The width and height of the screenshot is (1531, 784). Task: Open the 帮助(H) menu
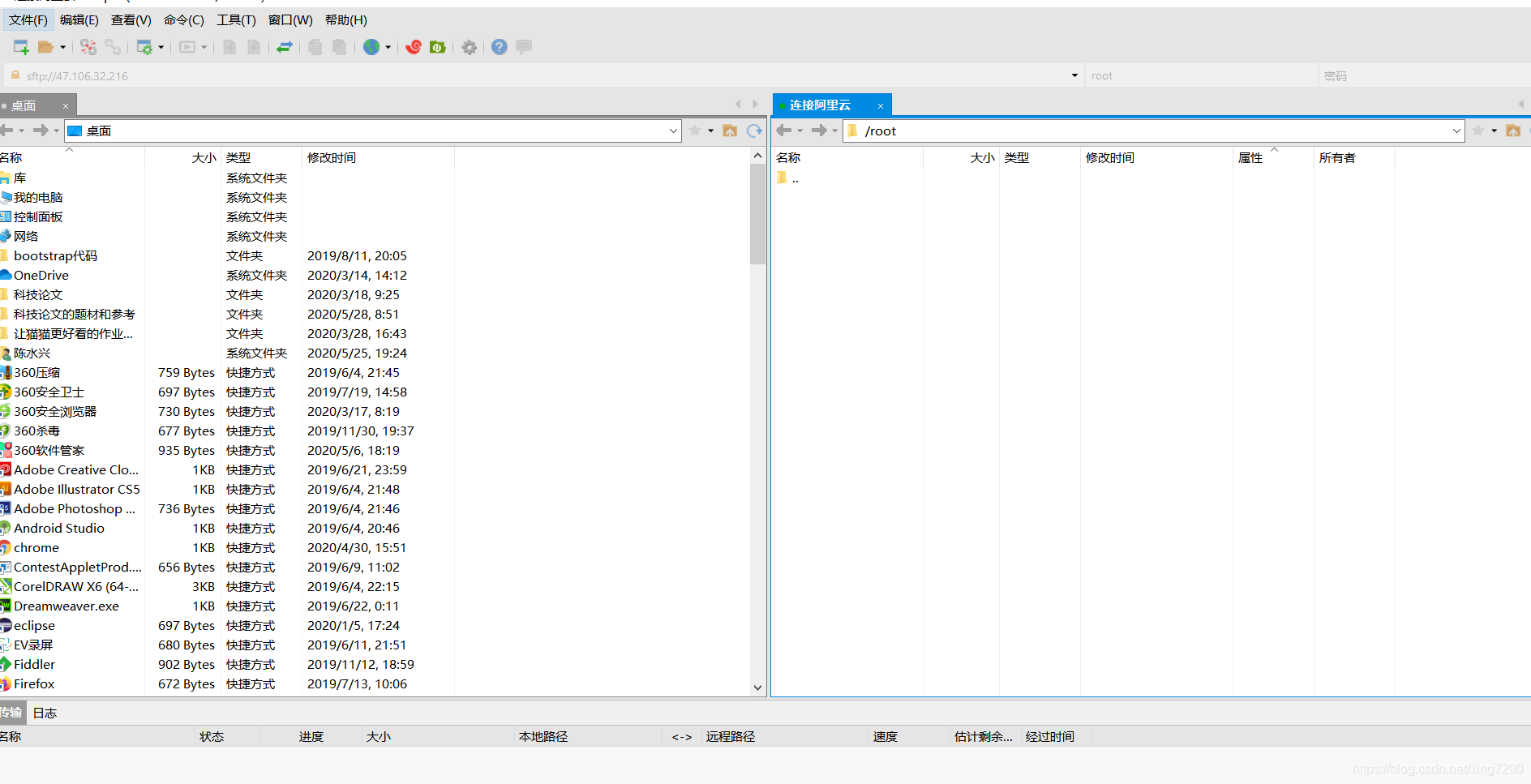click(346, 20)
